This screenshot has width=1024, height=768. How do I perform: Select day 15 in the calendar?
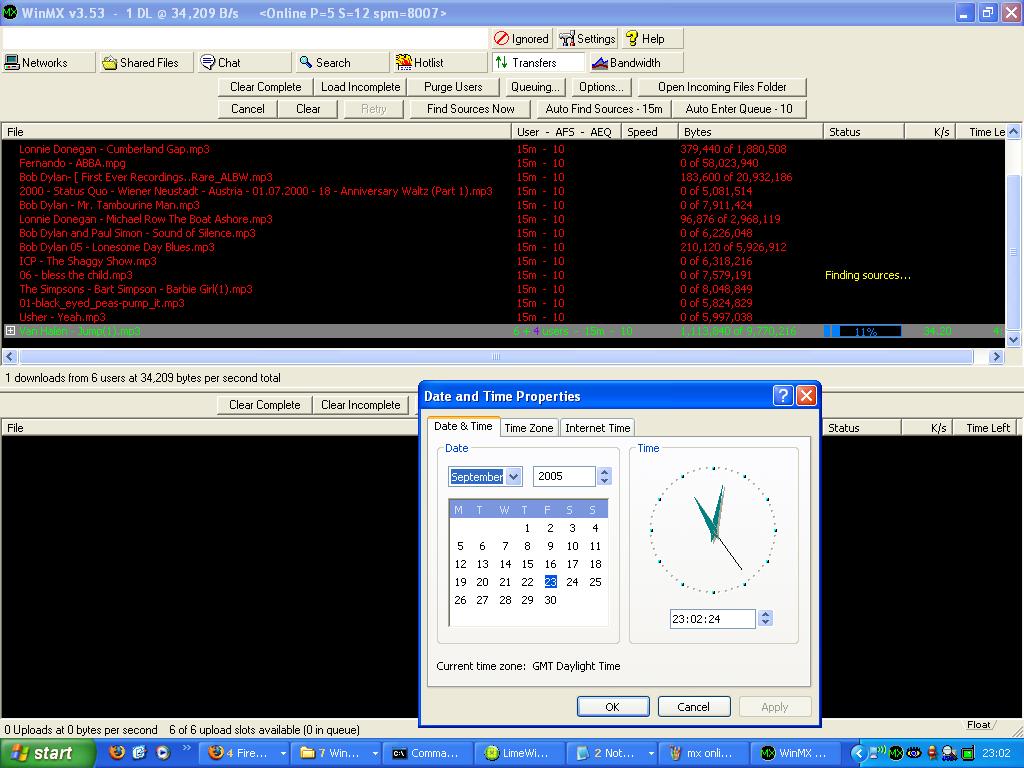528,564
